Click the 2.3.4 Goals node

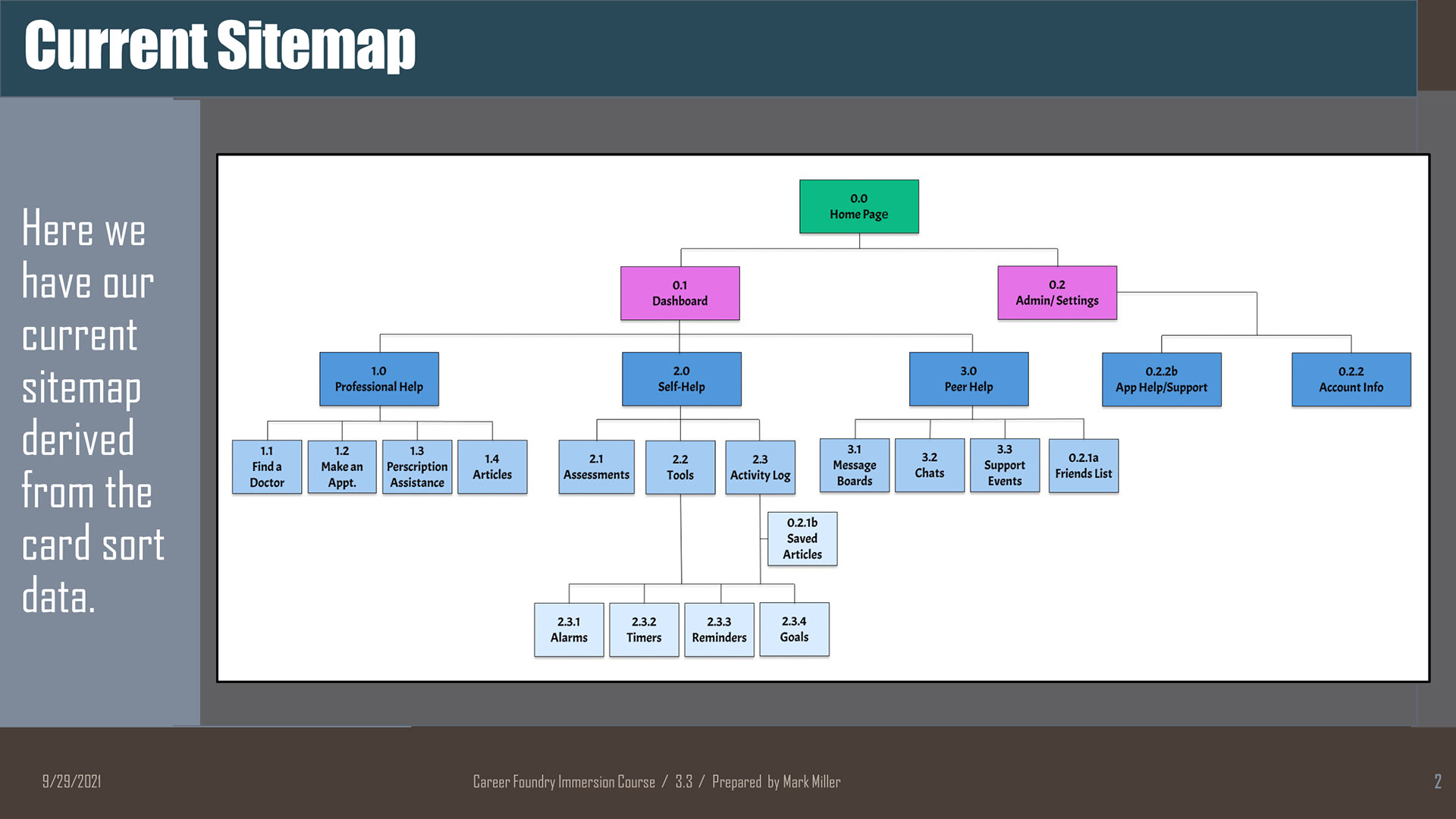[794, 629]
